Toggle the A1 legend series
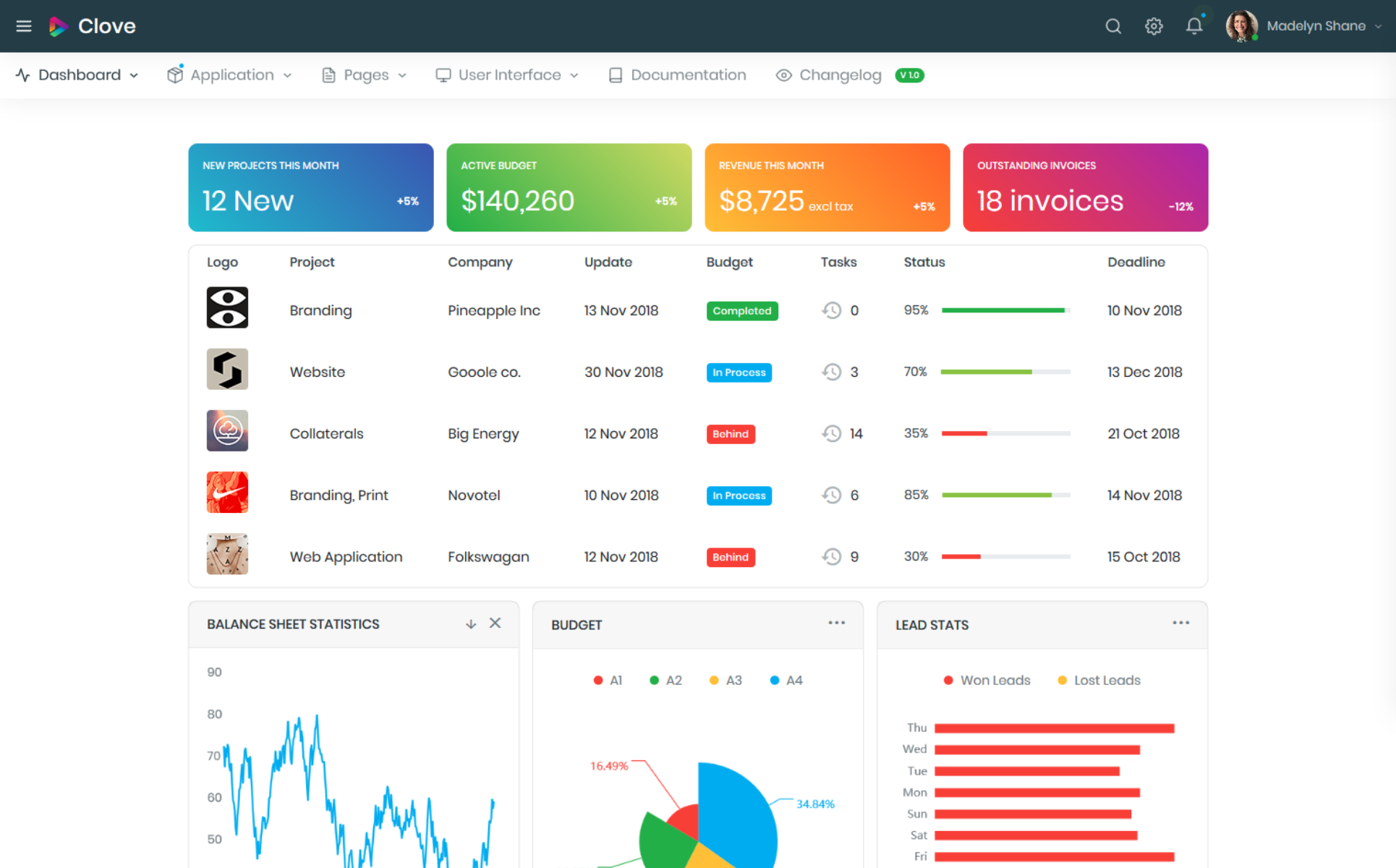Image resolution: width=1396 pixels, height=868 pixels. coord(608,681)
